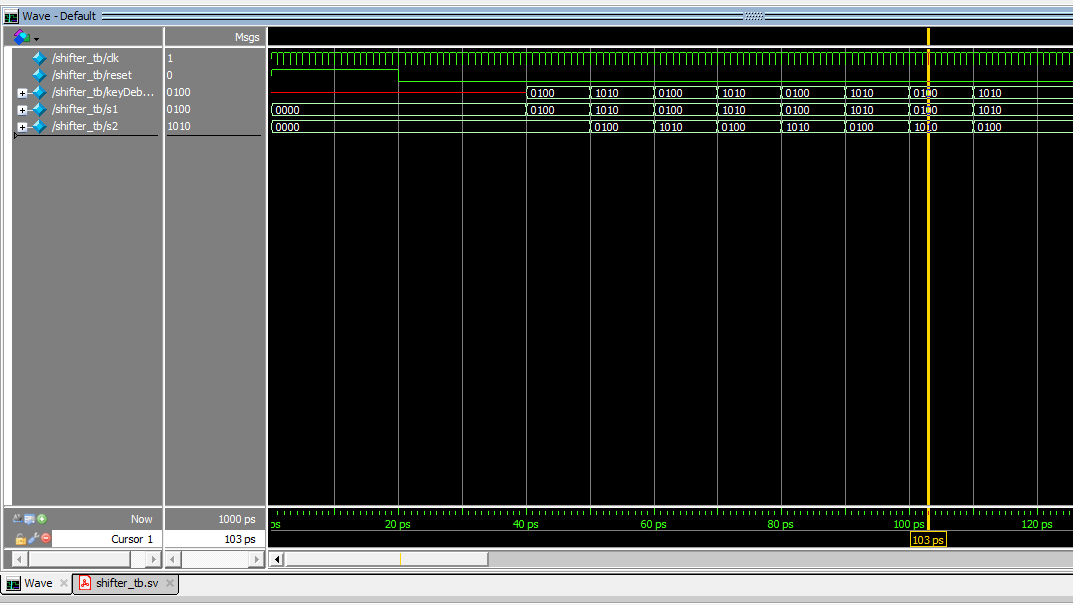The image size is (1073, 605).
Task: Click the red undefined keyDeb waveform segment
Action: (398, 92)
